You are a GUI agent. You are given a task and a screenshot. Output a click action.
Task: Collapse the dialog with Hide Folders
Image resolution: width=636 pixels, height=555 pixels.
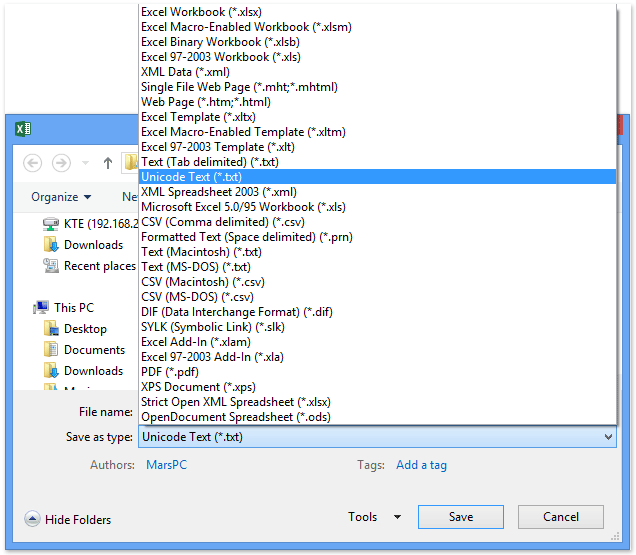[69, 519]
